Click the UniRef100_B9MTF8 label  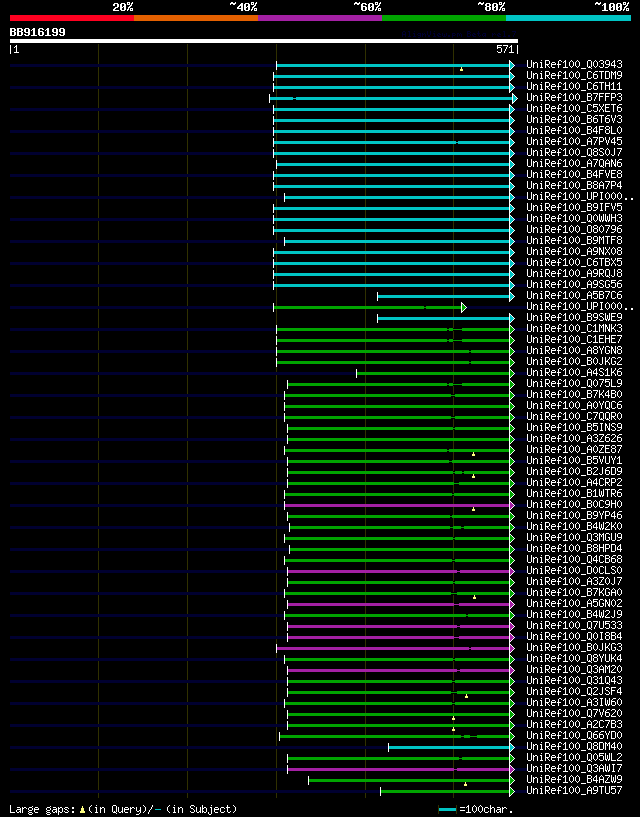click(574, 240)
